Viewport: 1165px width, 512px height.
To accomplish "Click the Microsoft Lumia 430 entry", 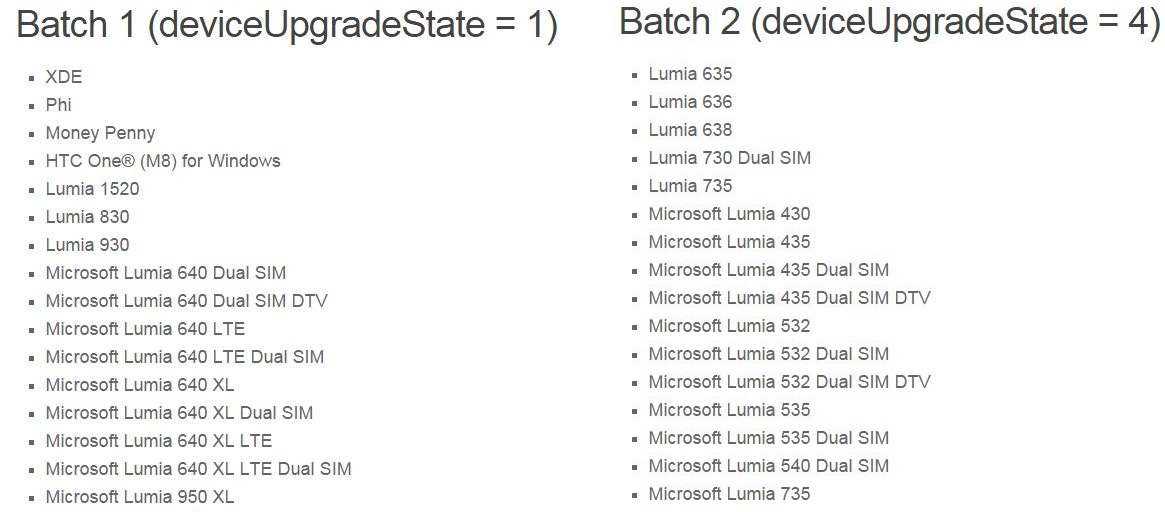I will coord(729,214).
